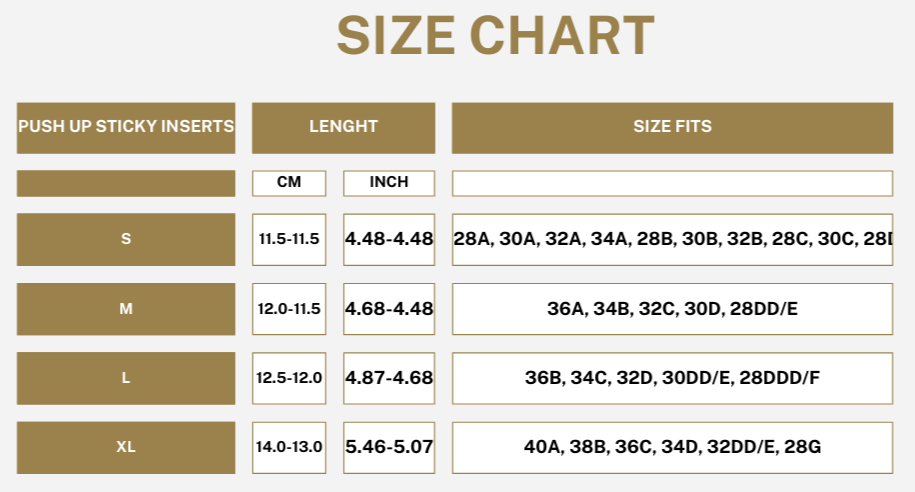Select the CM unit cell
Screen dimensions: 915x492
click(289, 183)
